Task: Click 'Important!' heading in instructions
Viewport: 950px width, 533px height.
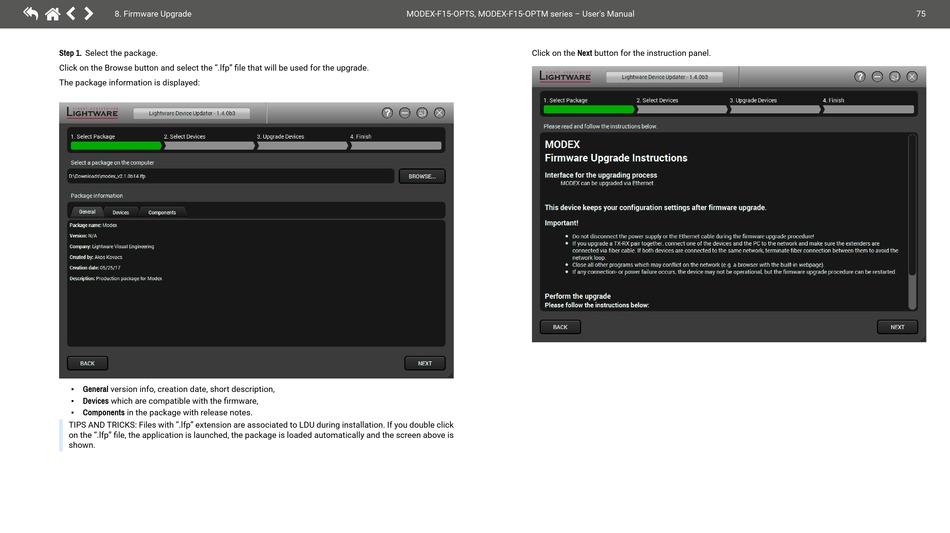Action: pos(561,223)
